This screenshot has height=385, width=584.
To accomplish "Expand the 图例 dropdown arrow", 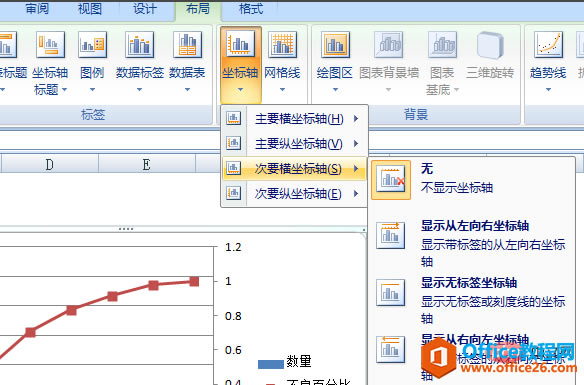I will tap(92, 89).
